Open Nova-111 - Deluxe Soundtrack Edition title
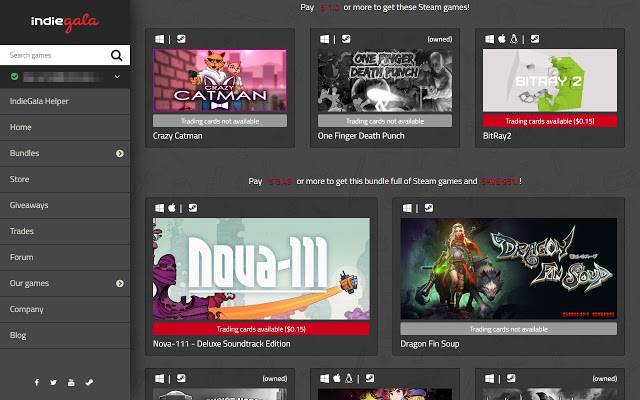Viewport: 640px width, 400px height. coord(222,344)
